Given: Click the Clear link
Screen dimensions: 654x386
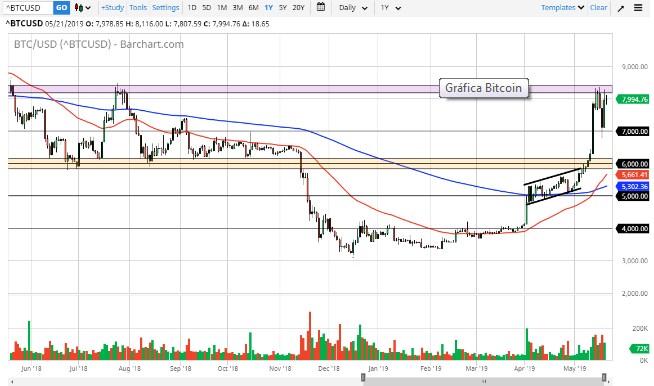Looking at the screenshot, I should (x=598, y=8).
